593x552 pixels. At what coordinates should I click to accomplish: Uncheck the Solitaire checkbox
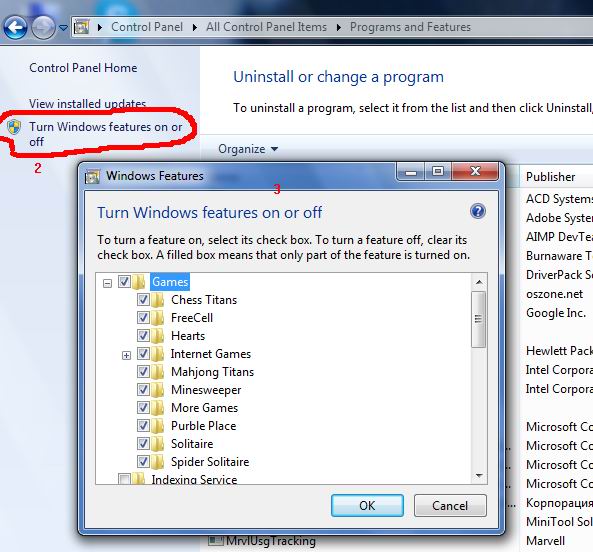(x=143, y=443)
